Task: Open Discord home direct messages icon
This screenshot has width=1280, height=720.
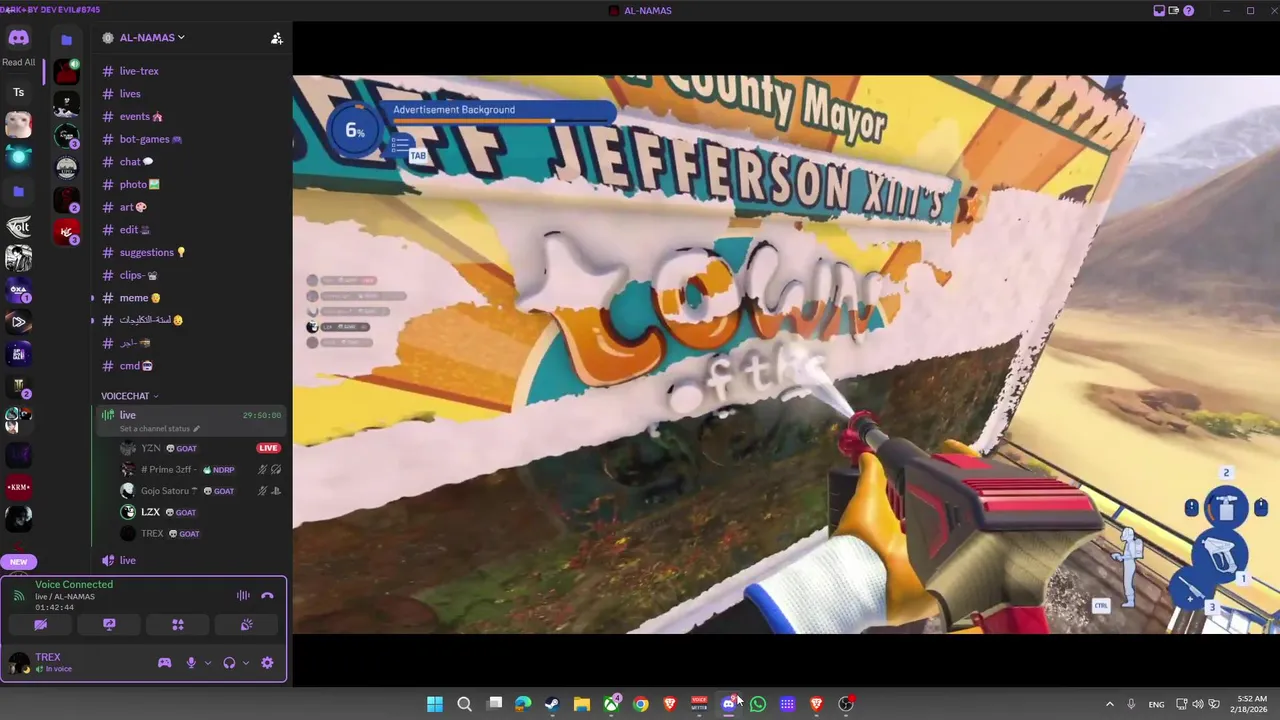Action: coord(18,38)
